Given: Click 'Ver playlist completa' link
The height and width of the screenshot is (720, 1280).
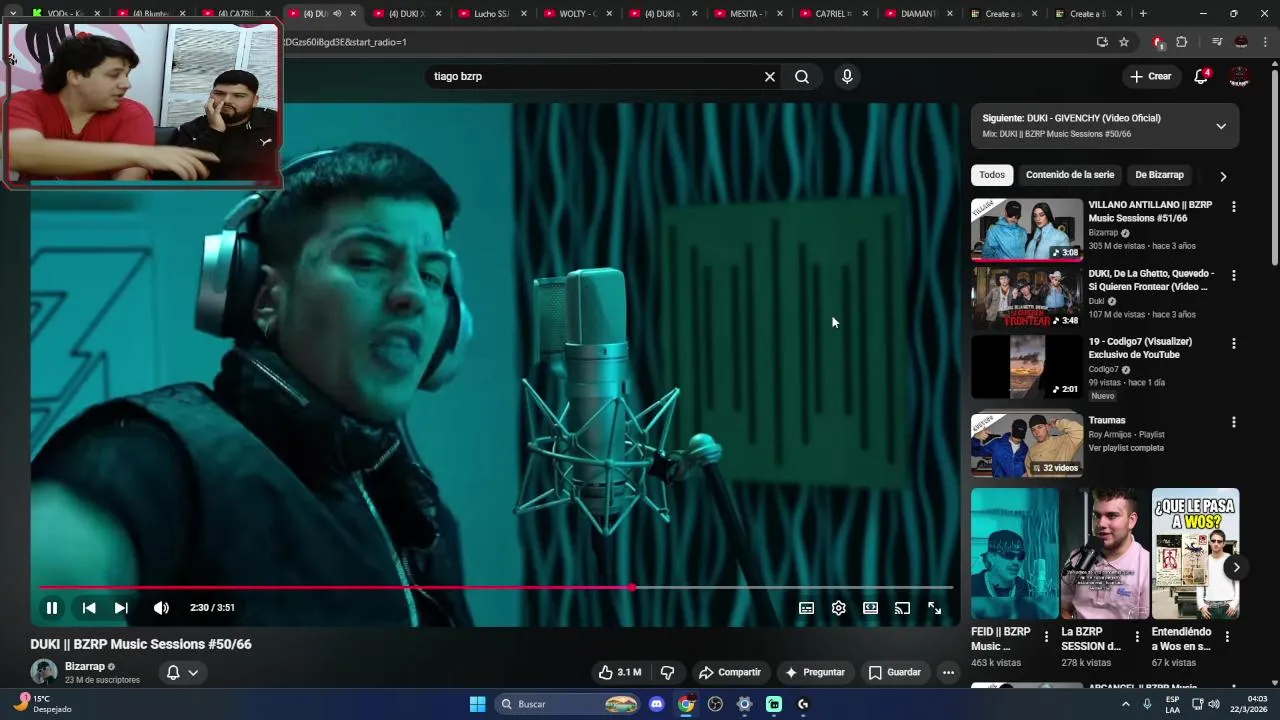Looking at the screenshot, I should (1126, 448).
